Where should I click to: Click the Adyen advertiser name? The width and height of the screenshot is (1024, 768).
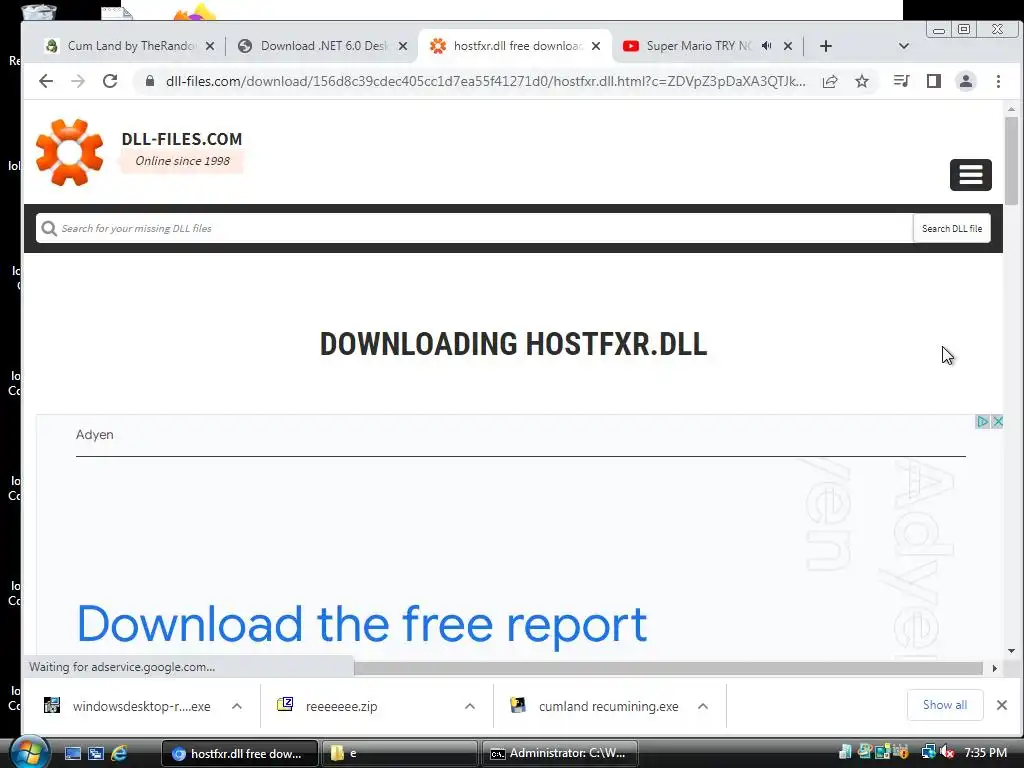pyautogui.click(x=95, y=434)
